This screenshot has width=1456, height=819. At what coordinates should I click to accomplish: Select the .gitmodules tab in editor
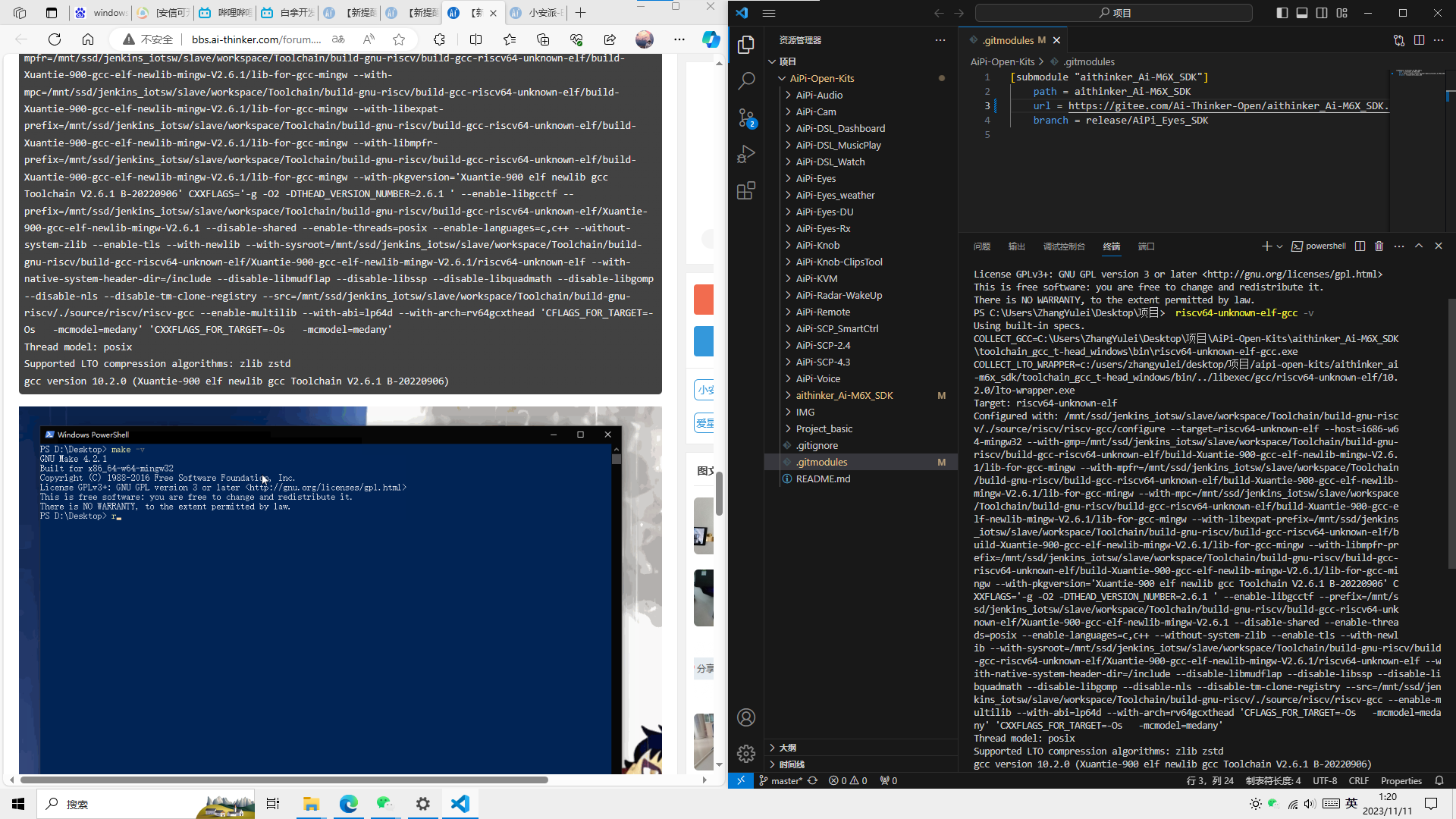tap(1010, 40)
